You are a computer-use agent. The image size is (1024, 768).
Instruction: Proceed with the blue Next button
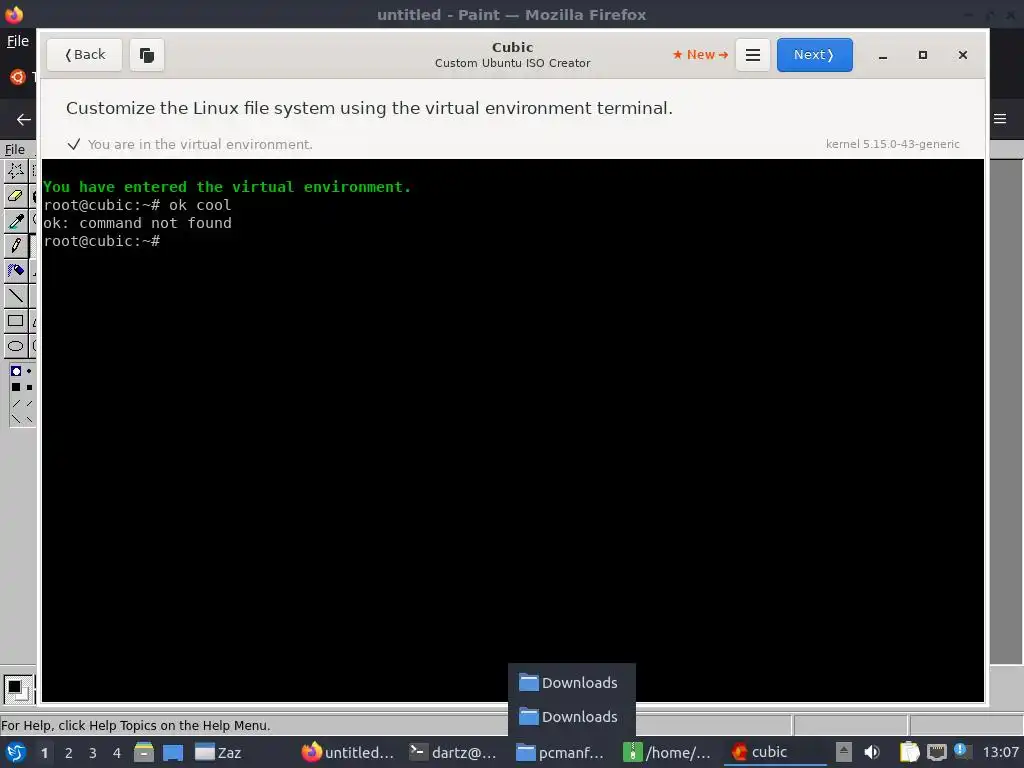[x=814, y=55]
